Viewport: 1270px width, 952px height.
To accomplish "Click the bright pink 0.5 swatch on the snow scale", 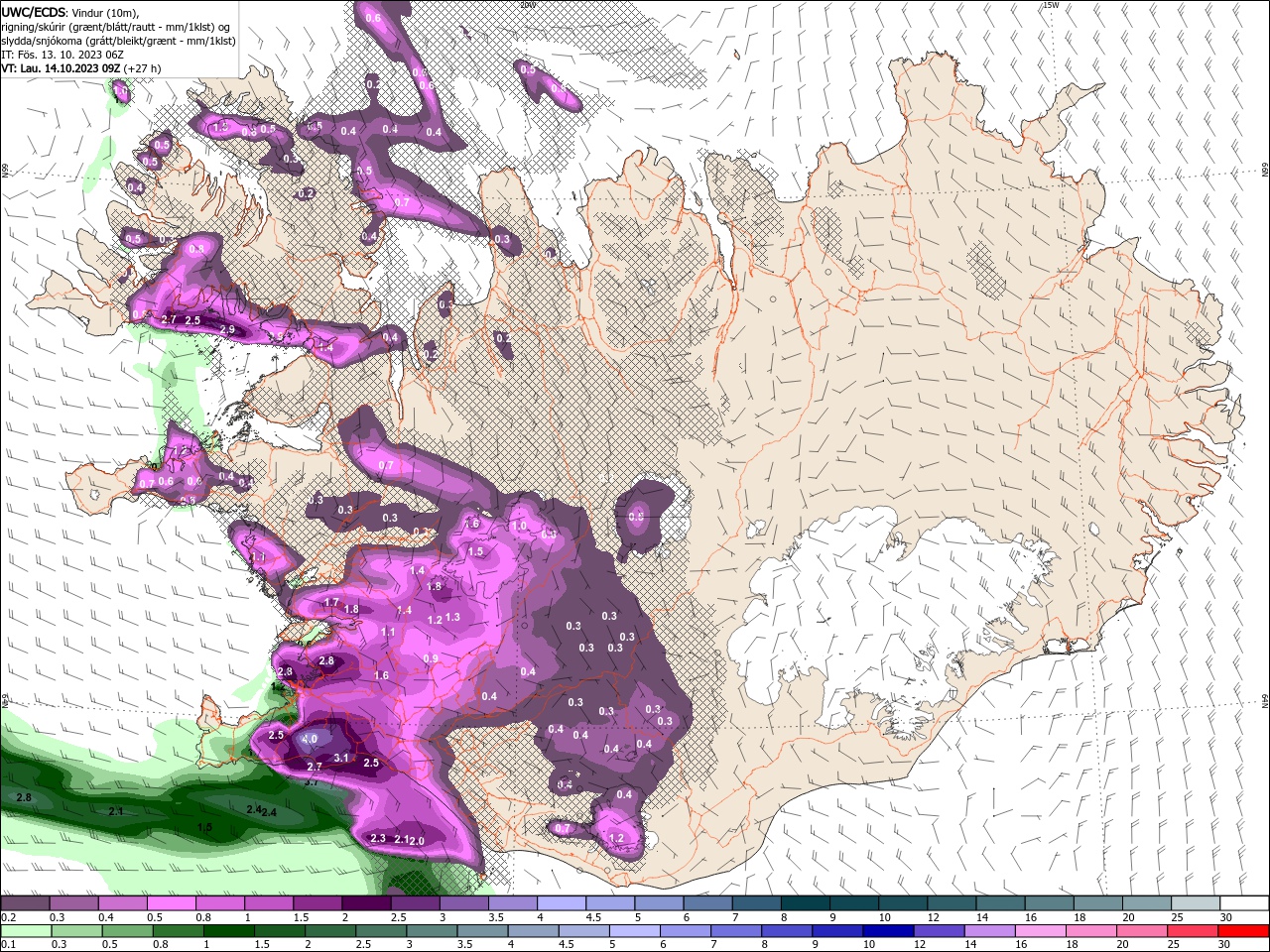I will [x=172, y=903].
